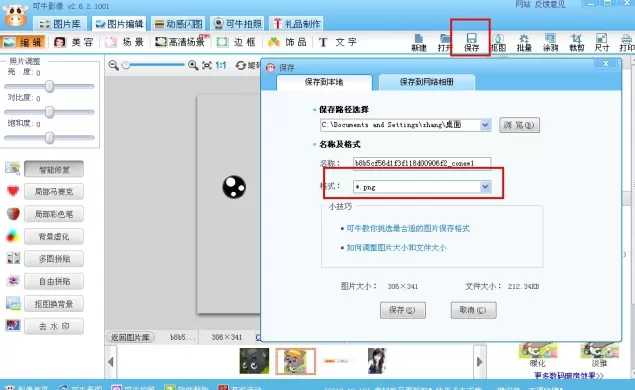Click the zoom out magnifier icon

[x=113, y=65]
